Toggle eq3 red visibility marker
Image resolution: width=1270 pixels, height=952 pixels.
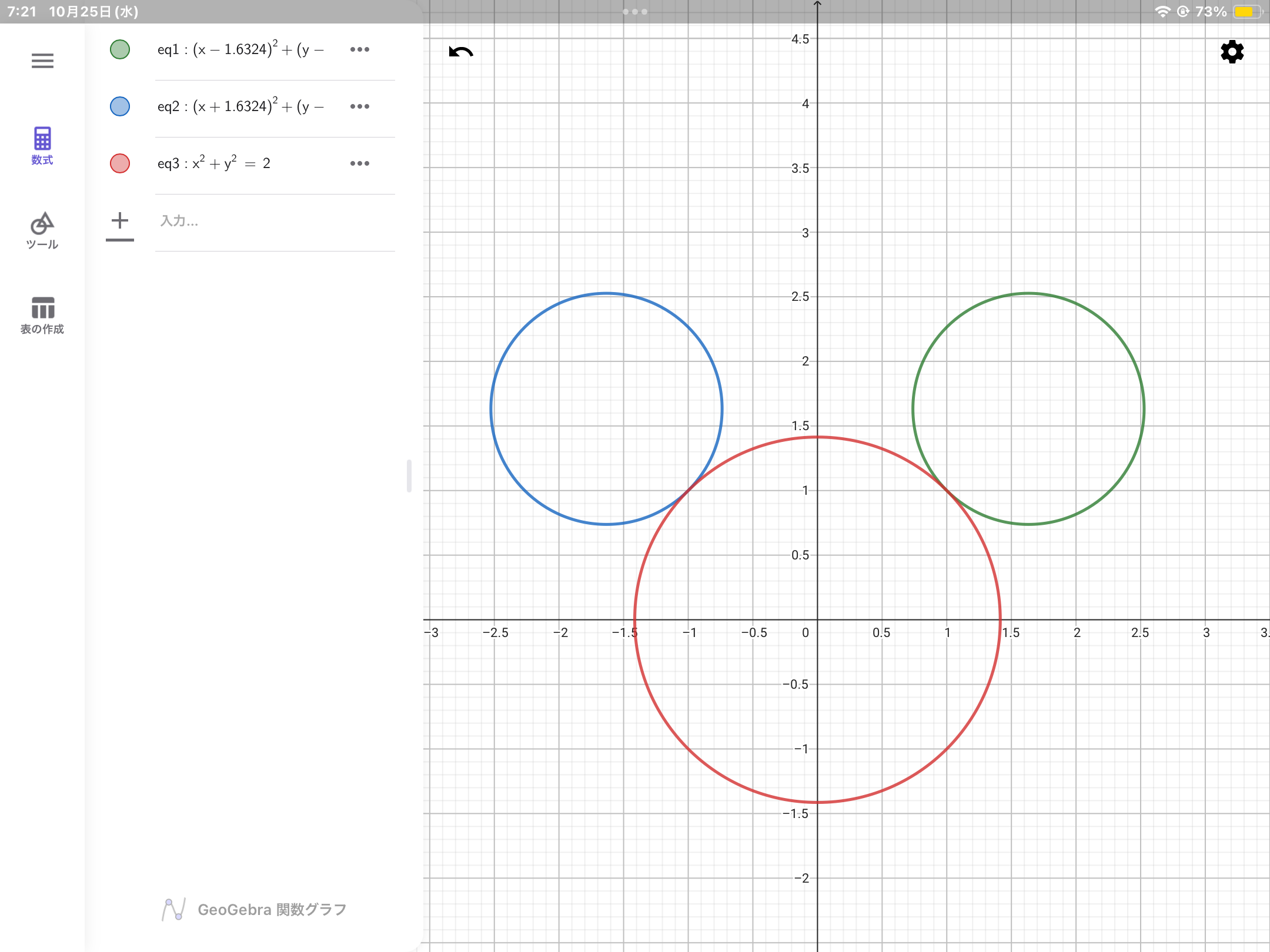(x=120, y=163)
